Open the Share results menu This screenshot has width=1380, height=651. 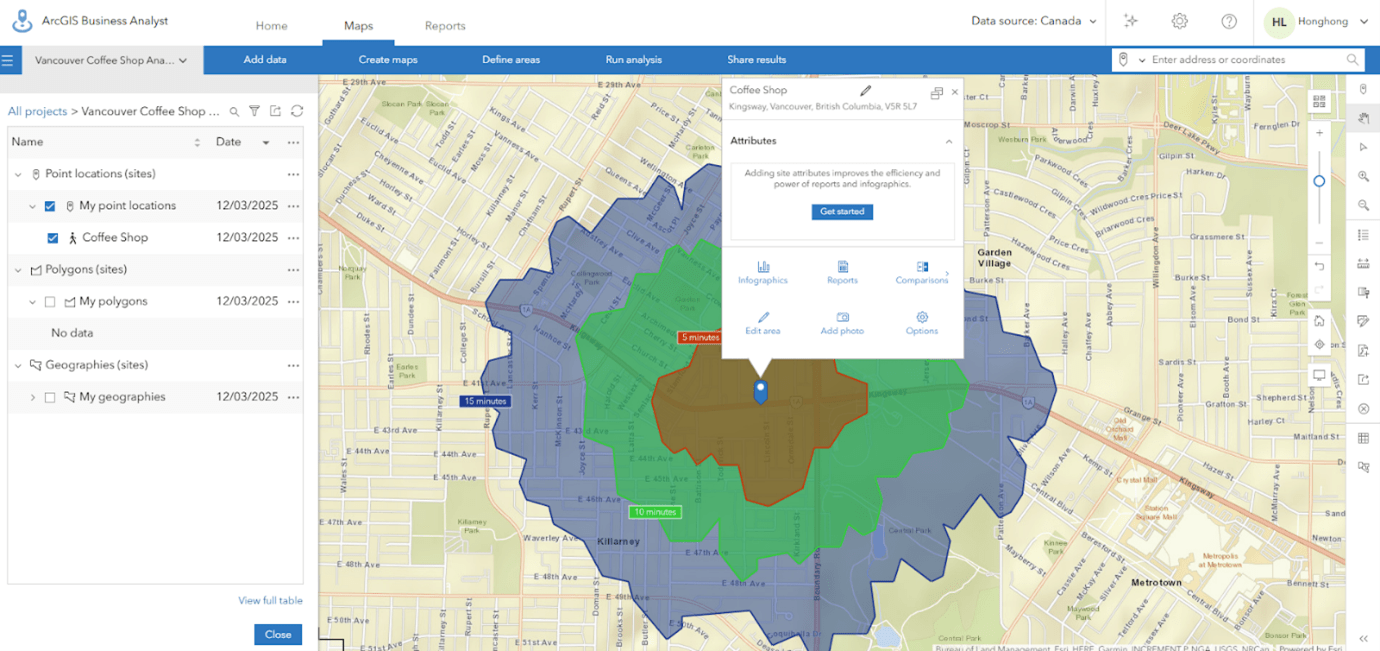pyautogui.click(x=757, y=60)
